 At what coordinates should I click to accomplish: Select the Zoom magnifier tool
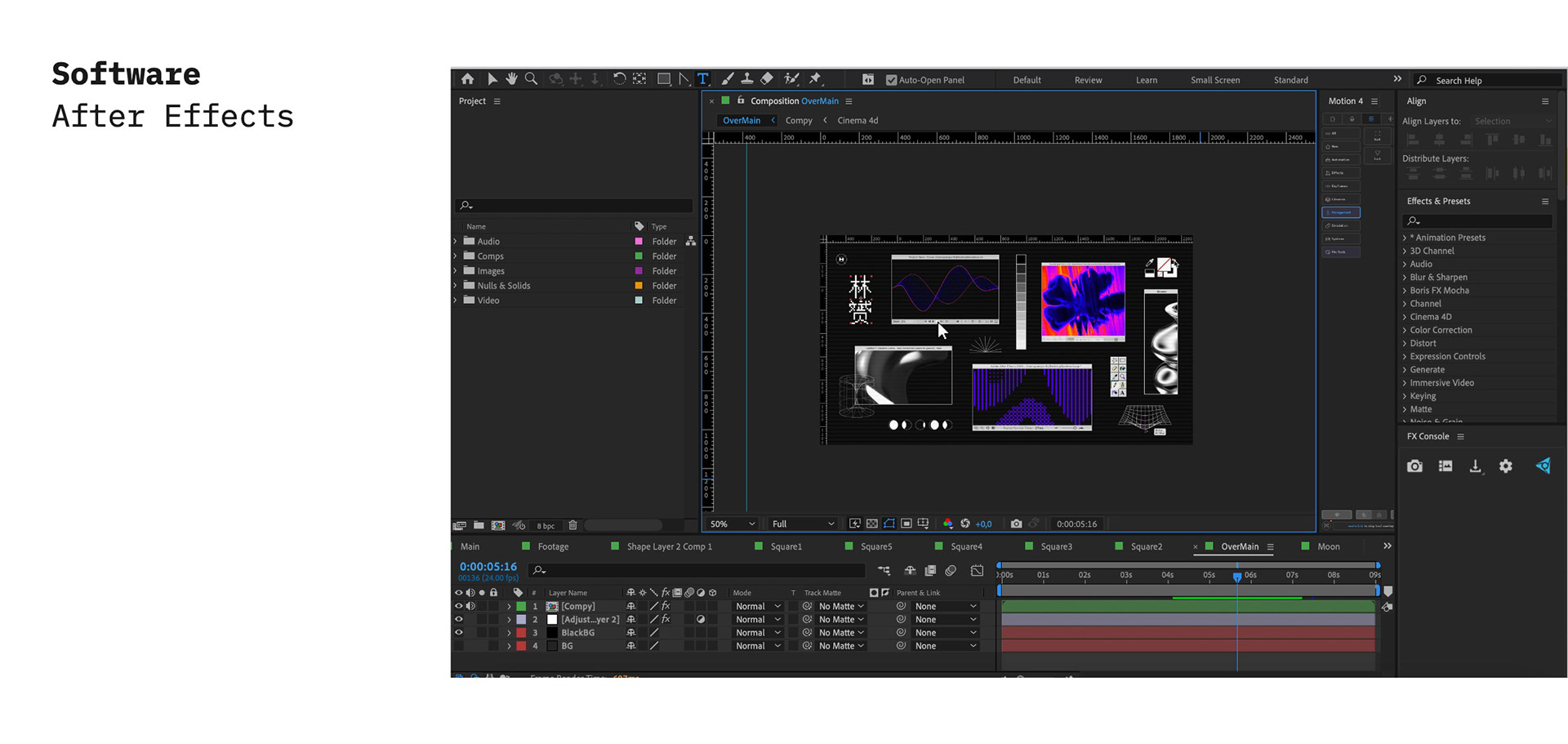(531, 79)
